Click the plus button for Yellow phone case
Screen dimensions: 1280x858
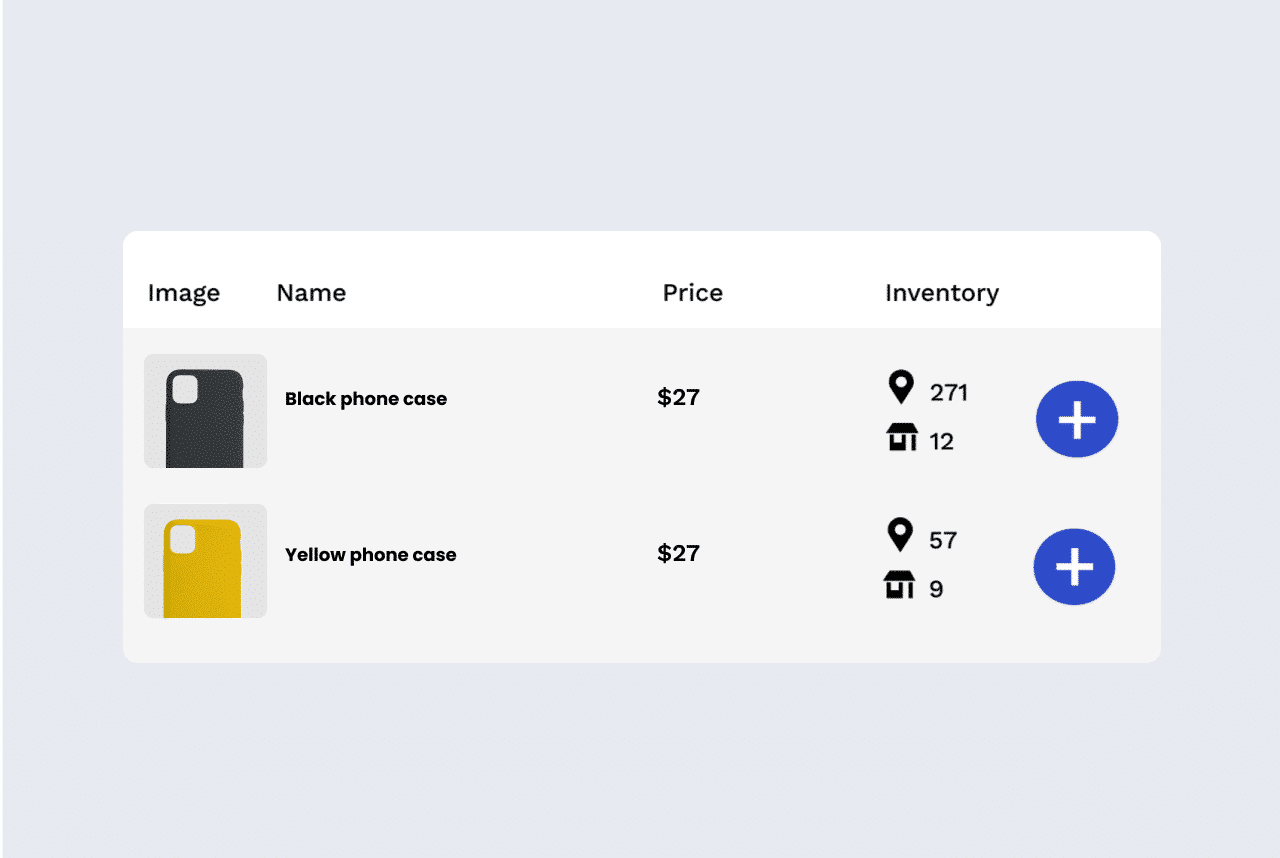tap(1074, 567)
